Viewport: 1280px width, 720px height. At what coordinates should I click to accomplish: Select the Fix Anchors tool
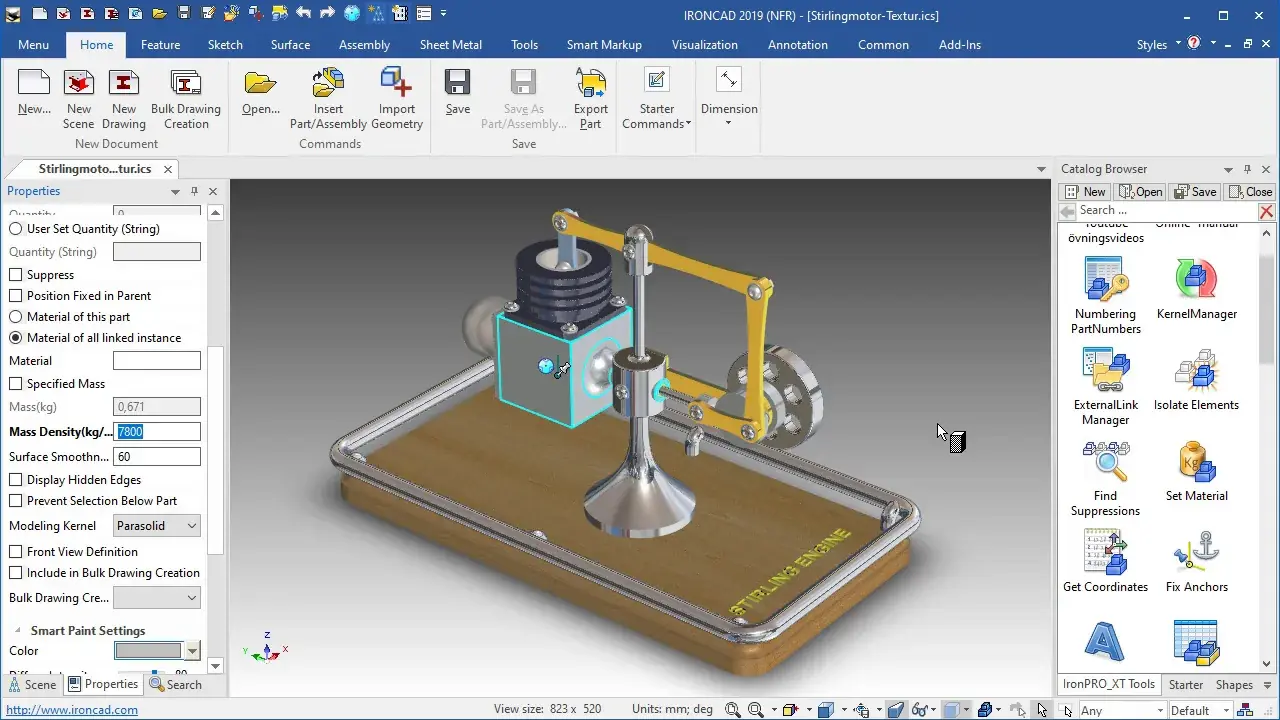1197,561
